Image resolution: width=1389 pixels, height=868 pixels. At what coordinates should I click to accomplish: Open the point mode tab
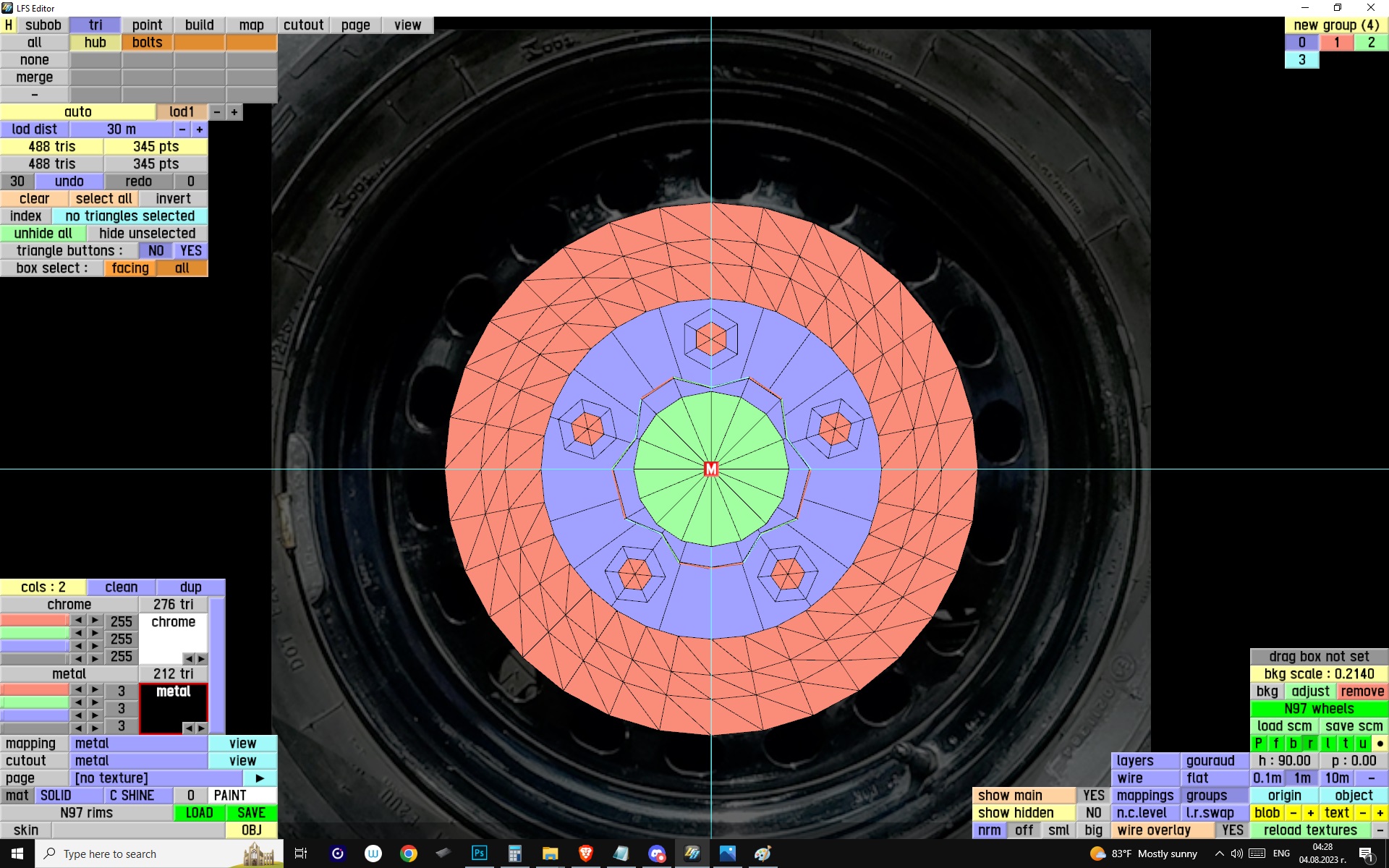147,25
